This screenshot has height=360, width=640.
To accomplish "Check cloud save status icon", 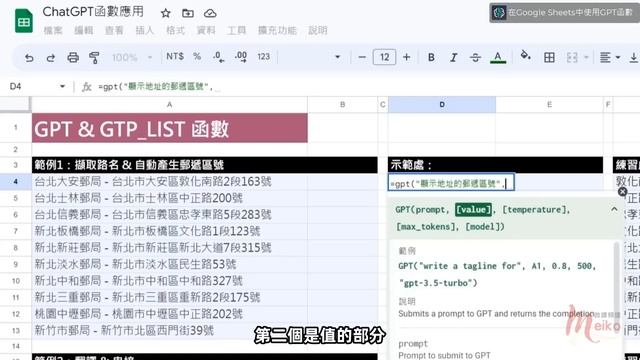I will point(210,13).
